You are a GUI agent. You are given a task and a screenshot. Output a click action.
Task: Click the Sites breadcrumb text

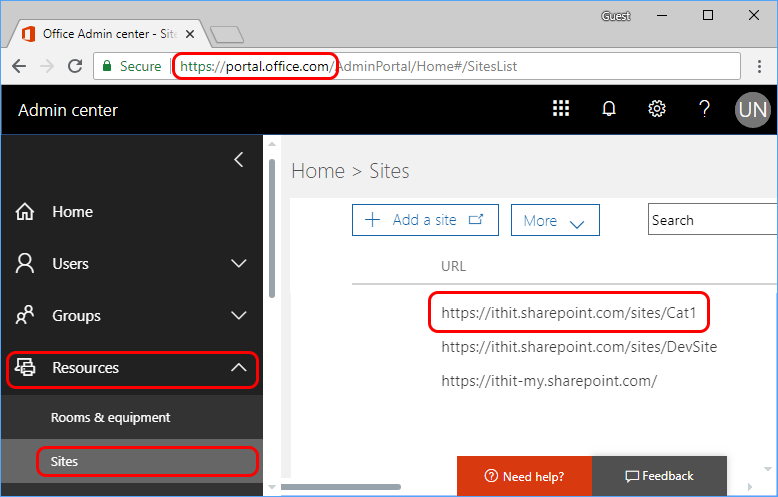(x=389, y=171)
